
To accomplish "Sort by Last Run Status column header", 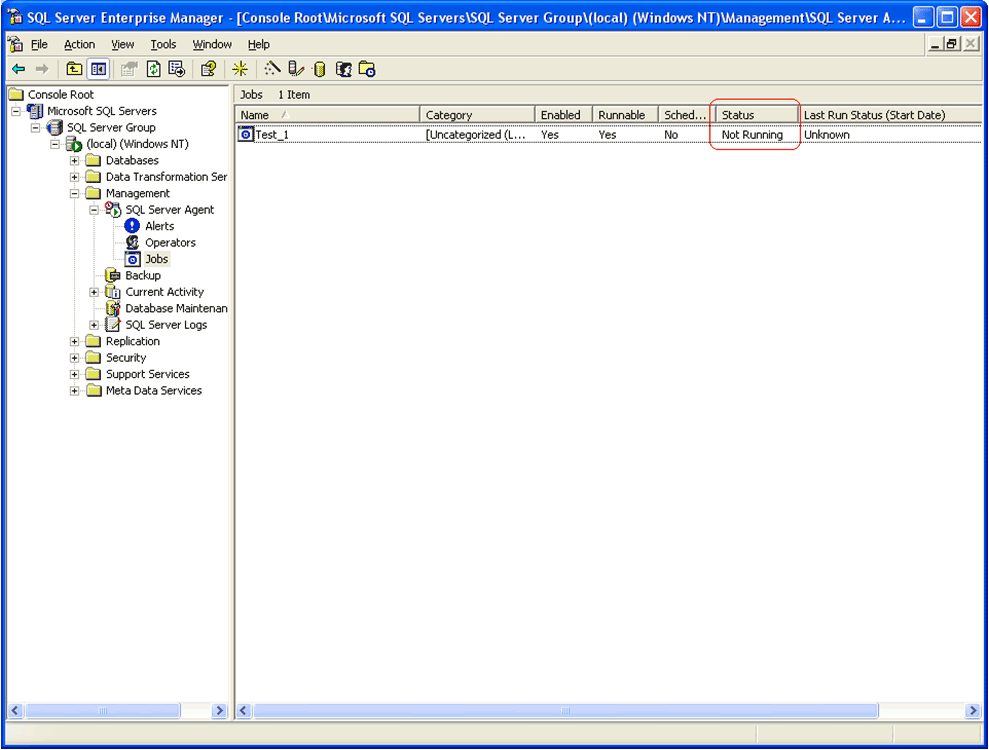I will click(x=890, y=115).
